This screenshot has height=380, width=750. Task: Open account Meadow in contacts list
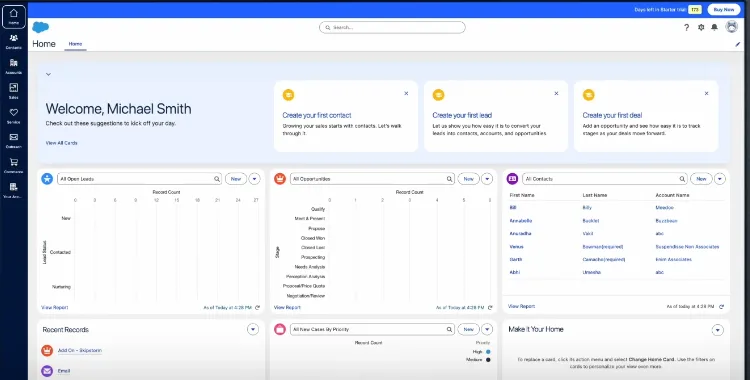click(x=664, y=208)
